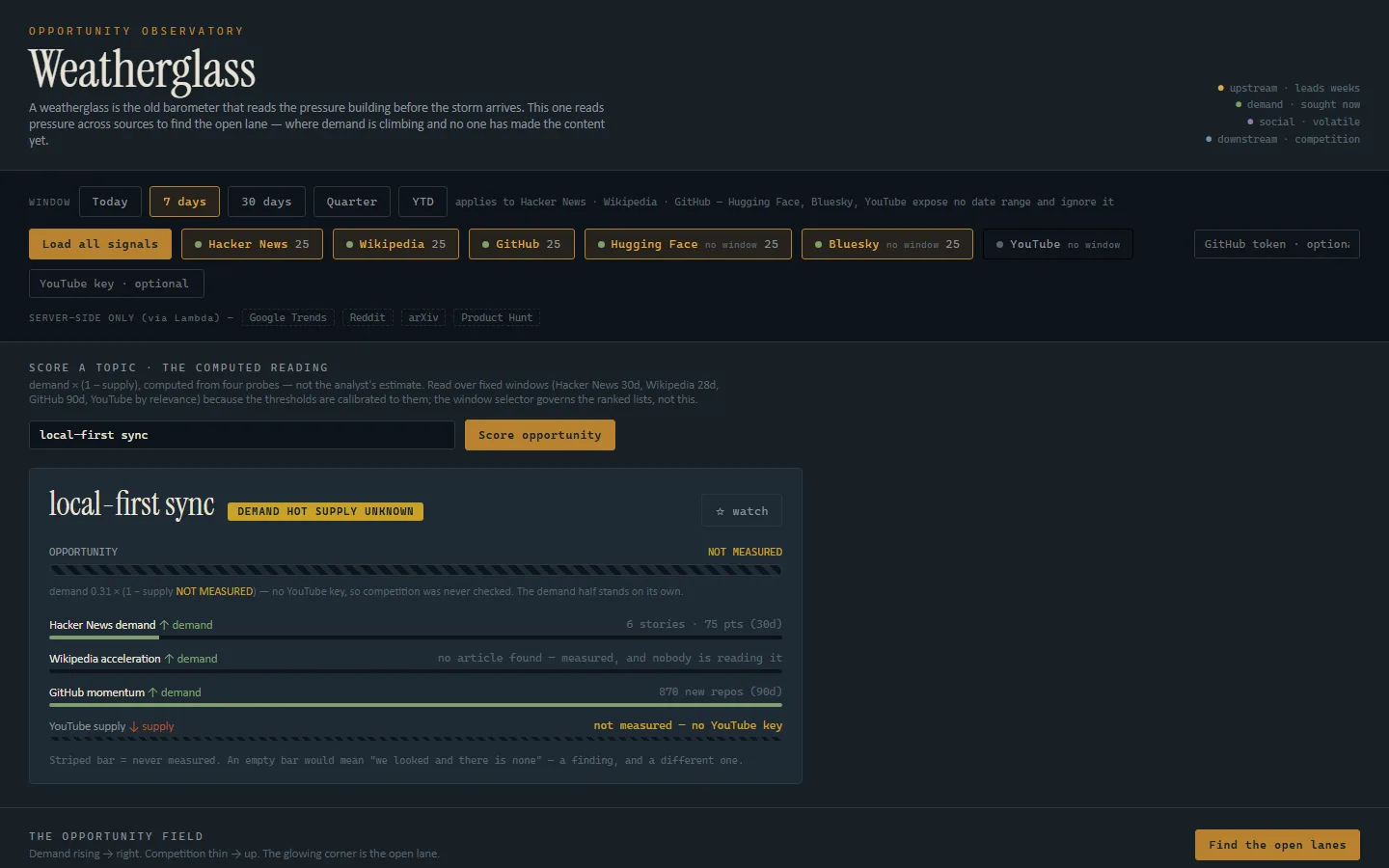1389x868 pixels.
Task: Click the GitHub momentum progress bar
Action: point(416,705)
